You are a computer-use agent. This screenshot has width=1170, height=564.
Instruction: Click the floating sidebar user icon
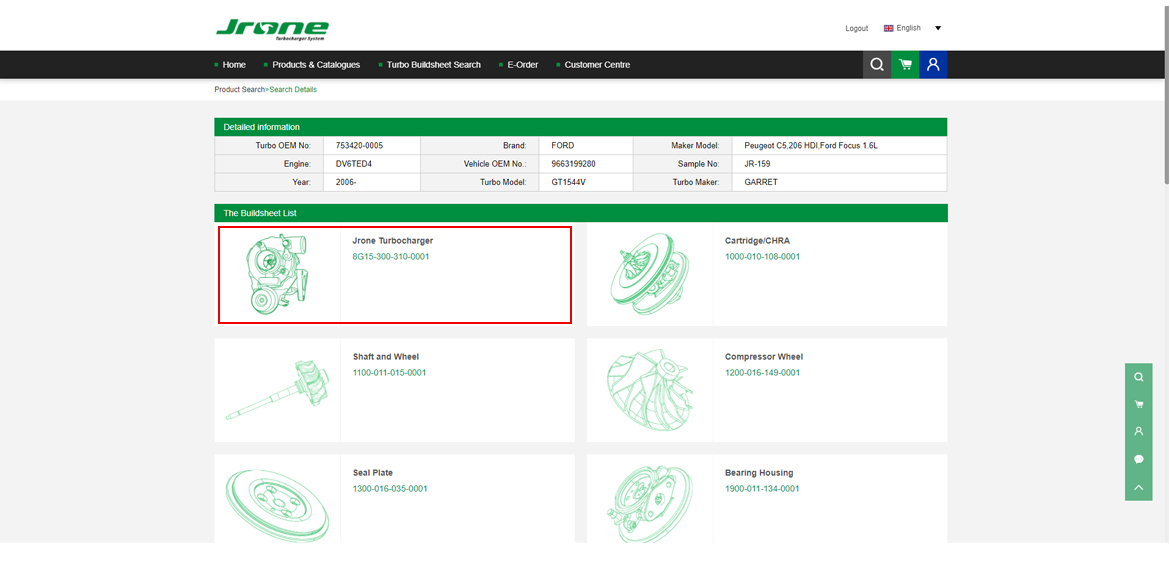click(x=1139, y=431)
